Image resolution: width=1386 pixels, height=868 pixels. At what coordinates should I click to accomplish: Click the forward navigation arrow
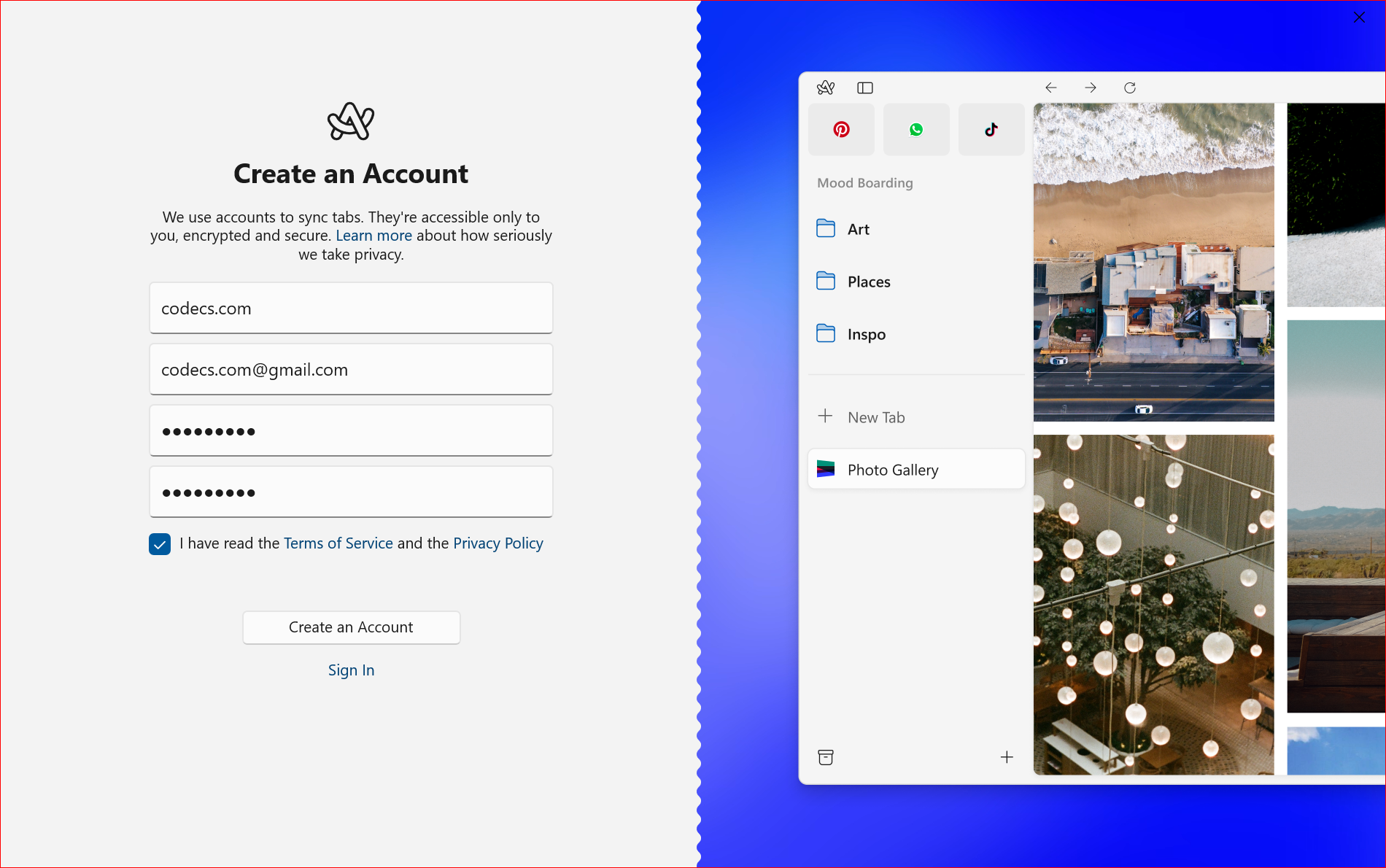click(x=1090, y=88)
